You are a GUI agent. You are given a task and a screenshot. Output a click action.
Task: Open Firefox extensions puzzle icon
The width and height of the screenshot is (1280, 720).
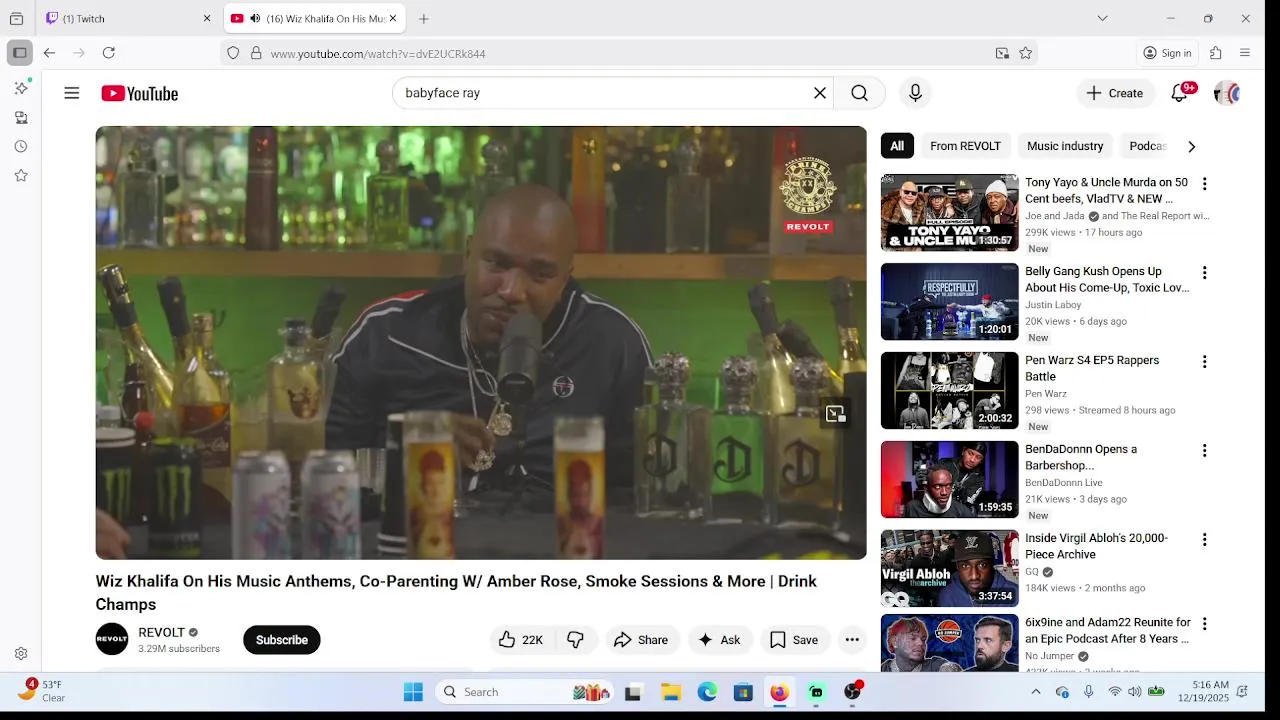(1216, 53)
